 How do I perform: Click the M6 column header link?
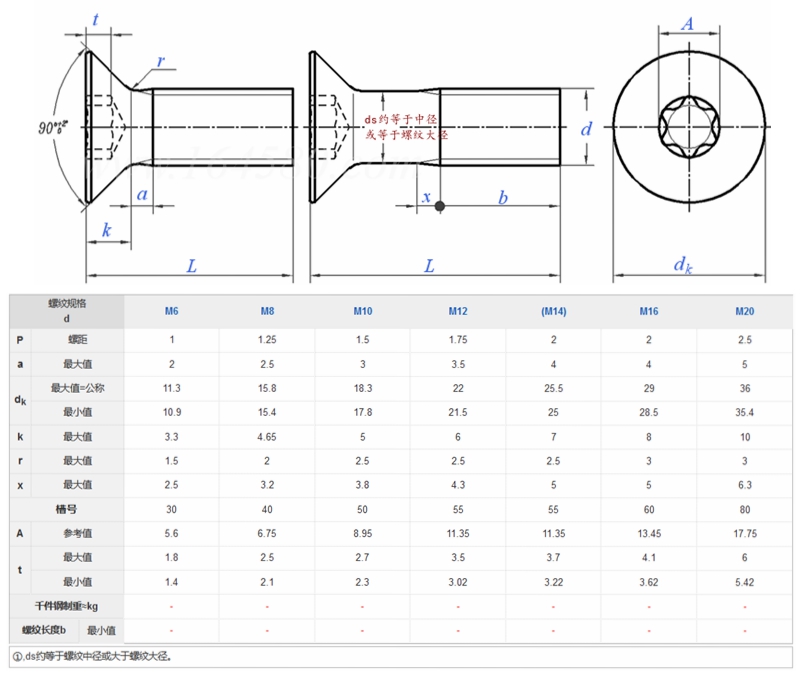(x=172, y=312)
